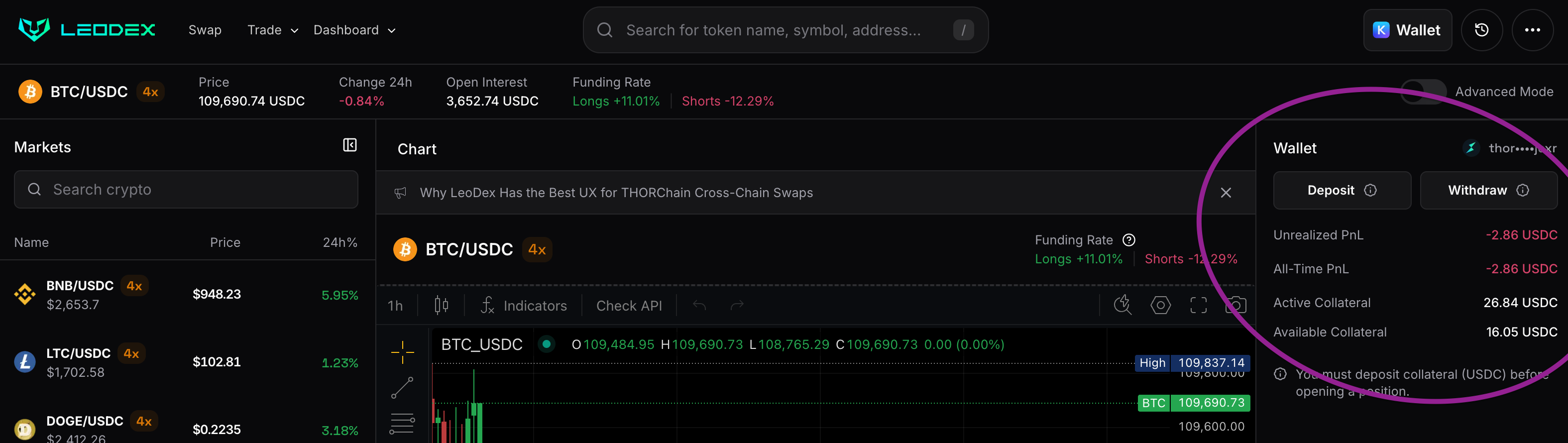Dismiss the THORChain announcement banner

[x=1226, y=193]
